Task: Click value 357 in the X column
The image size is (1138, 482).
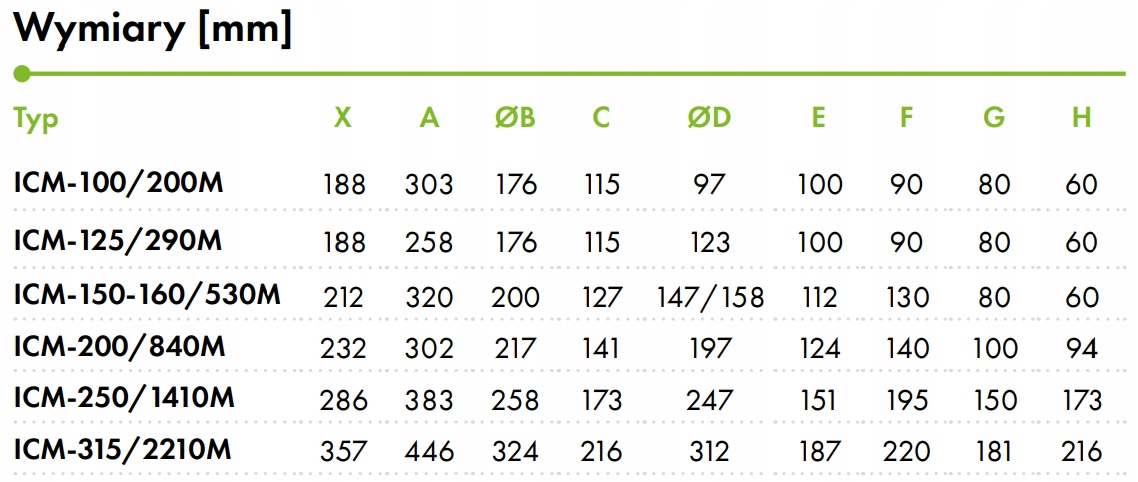Action: point(343,452)
